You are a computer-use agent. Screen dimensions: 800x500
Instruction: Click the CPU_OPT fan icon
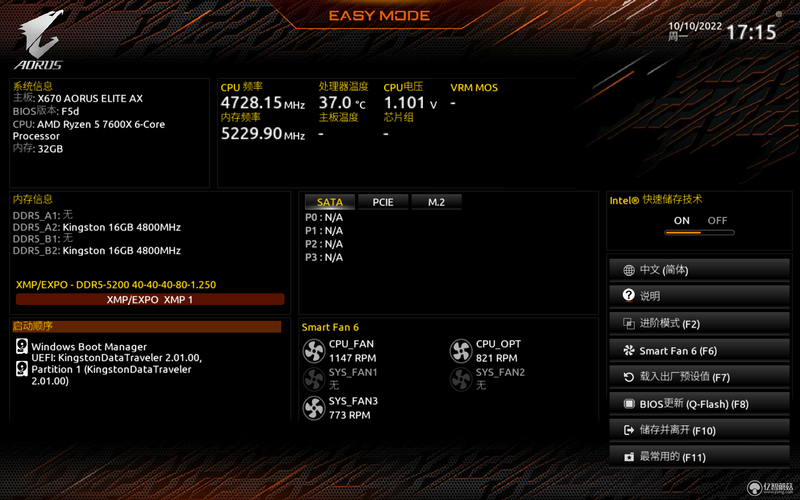pyautogui.click(x=461, y=351)
